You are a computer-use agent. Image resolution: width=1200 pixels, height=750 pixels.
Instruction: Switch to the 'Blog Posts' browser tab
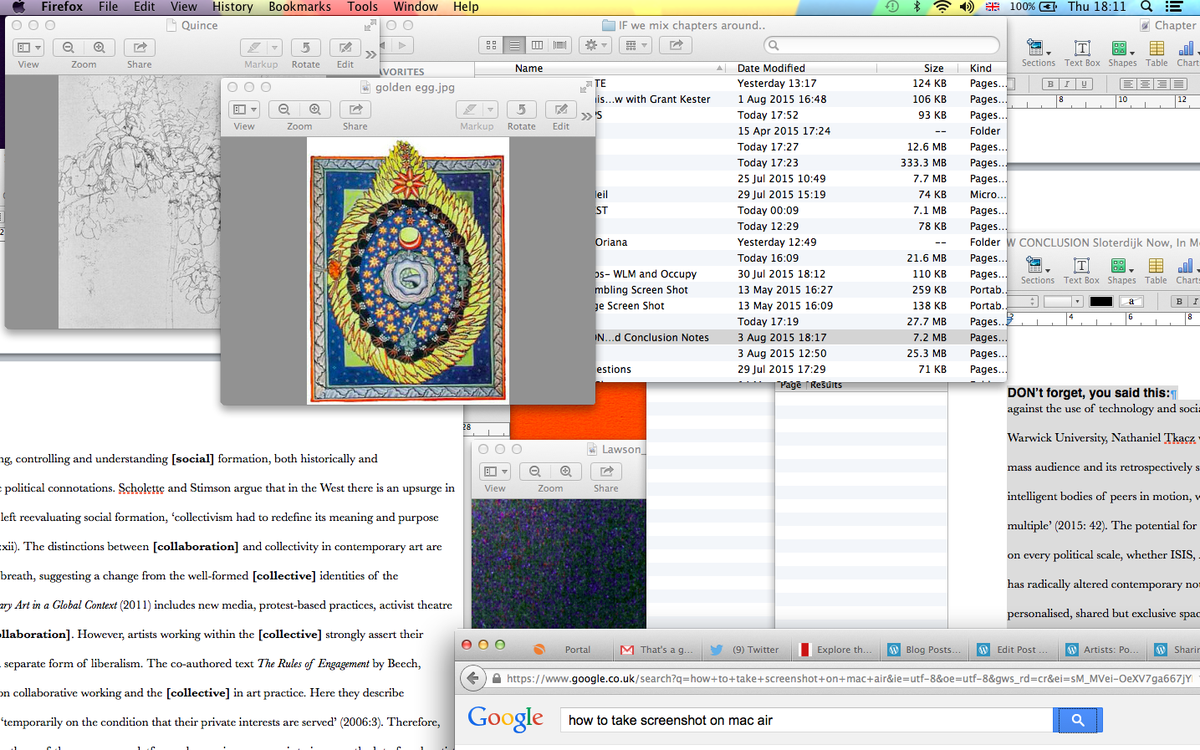924,649
